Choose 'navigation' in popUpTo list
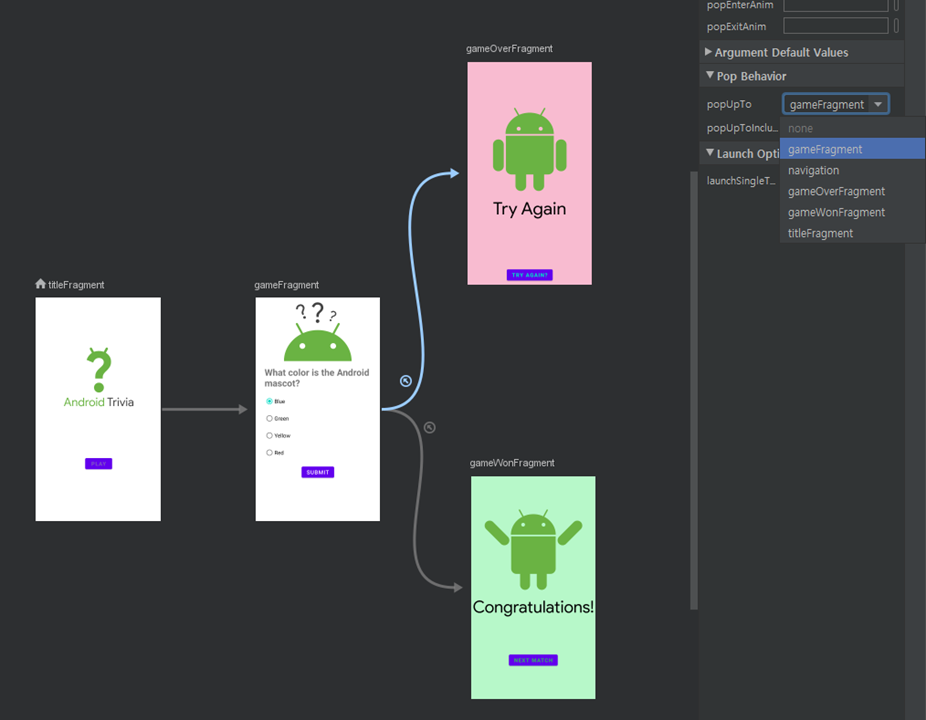 point(852,170)
